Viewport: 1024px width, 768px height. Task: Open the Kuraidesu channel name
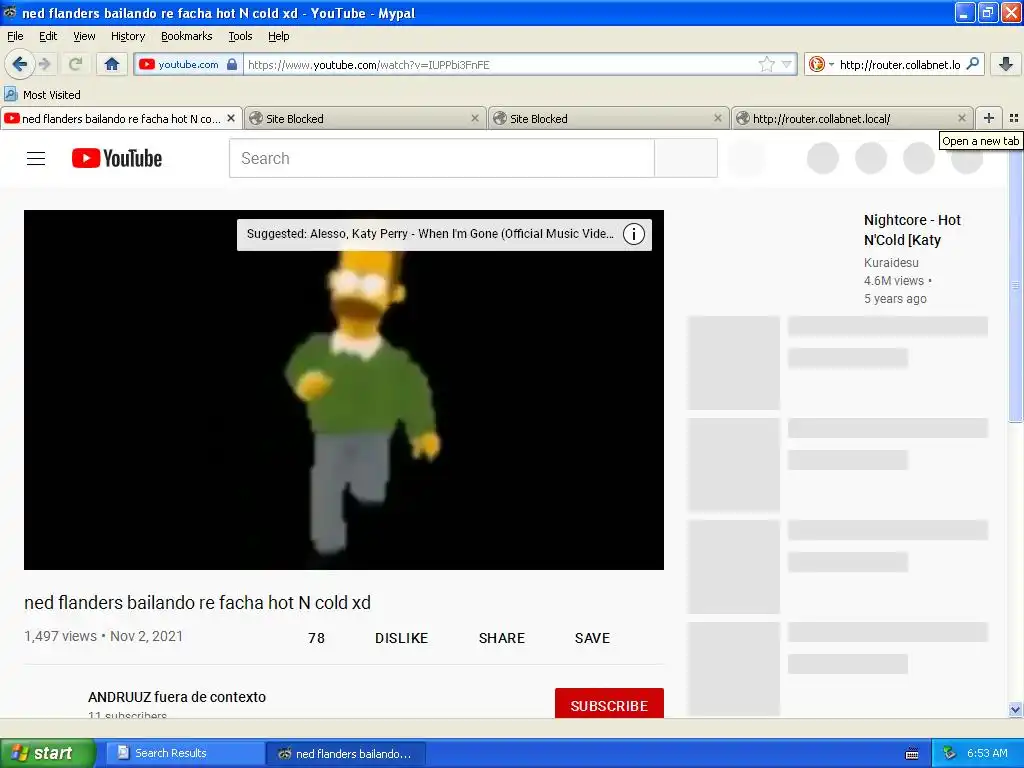coord(891,263)
